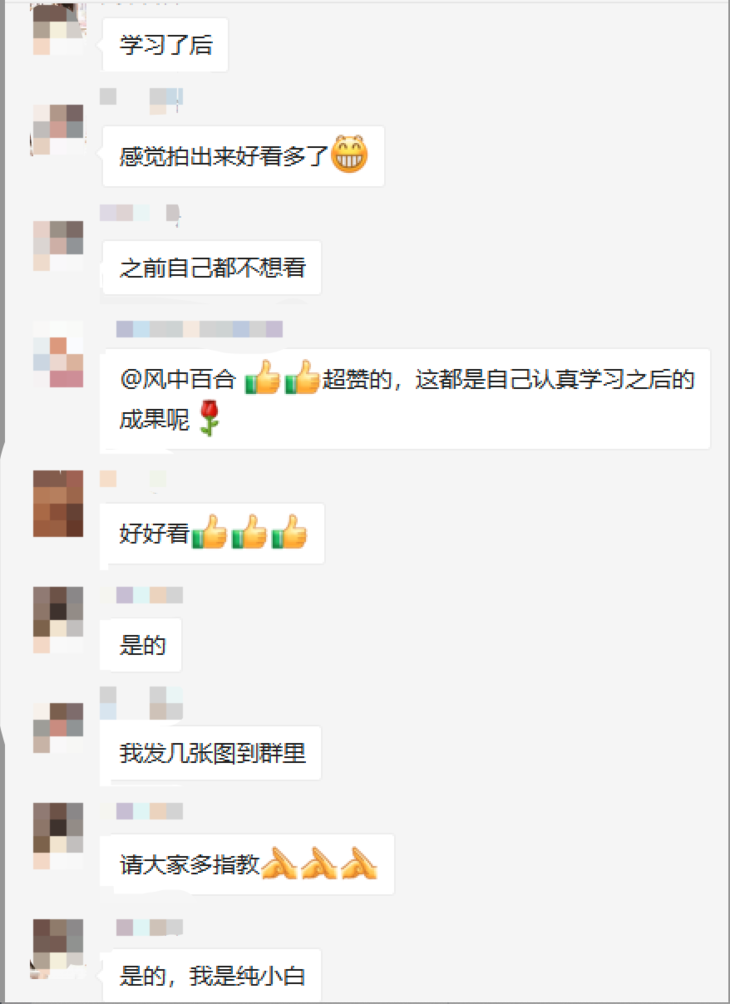Click the grinning face emoji in message
730x1004 pixels.
[x=349, y=154]
